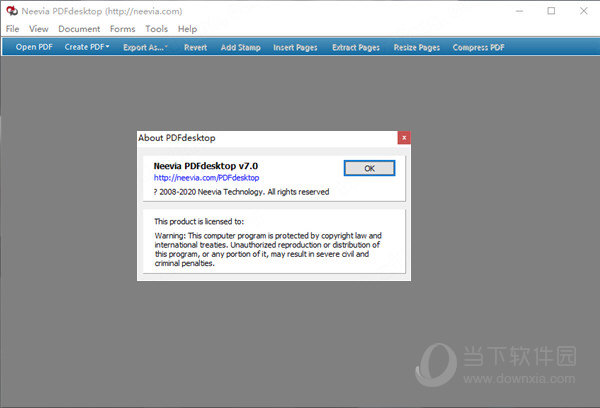Click Open PDF in the toolbar

(x=33, y=47)
